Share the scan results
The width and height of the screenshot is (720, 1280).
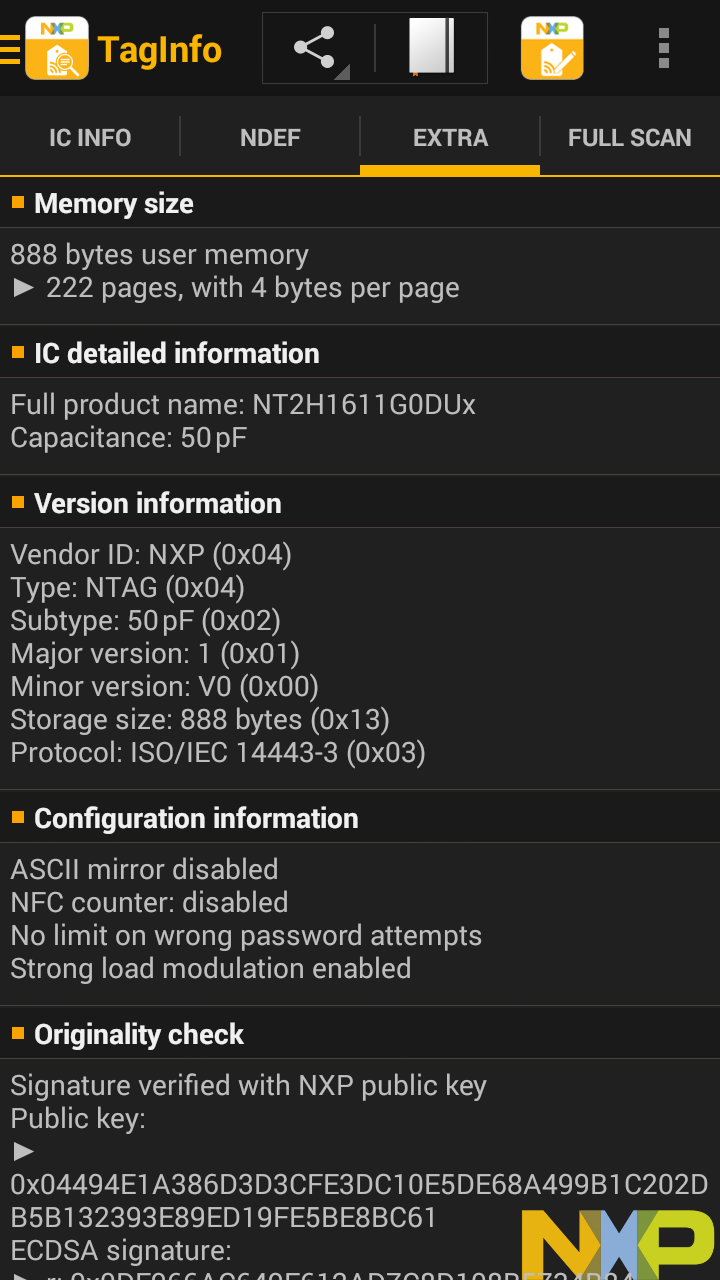tap(315, 48)
